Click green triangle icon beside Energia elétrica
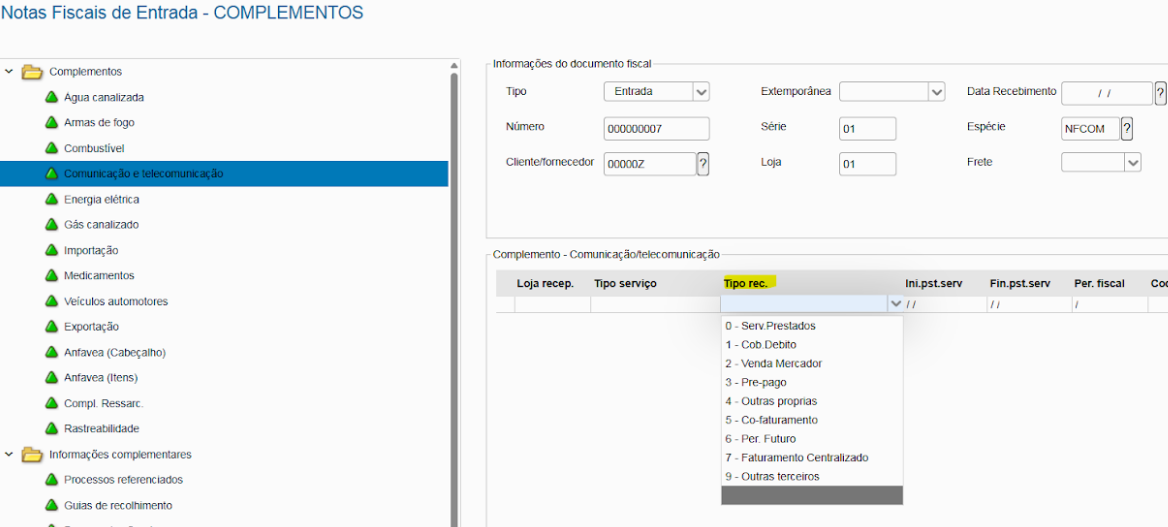 pos(51,199)
